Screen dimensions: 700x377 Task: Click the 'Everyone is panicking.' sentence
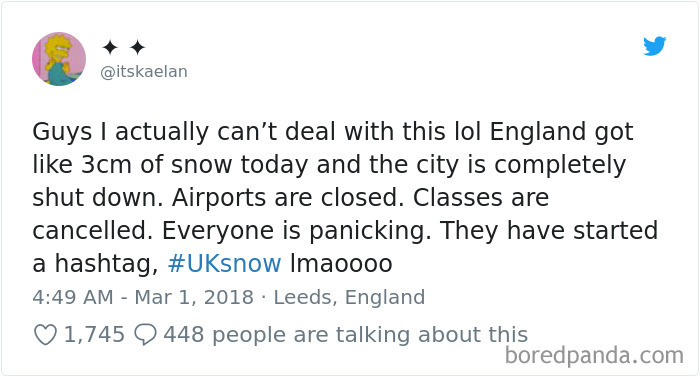297,231
